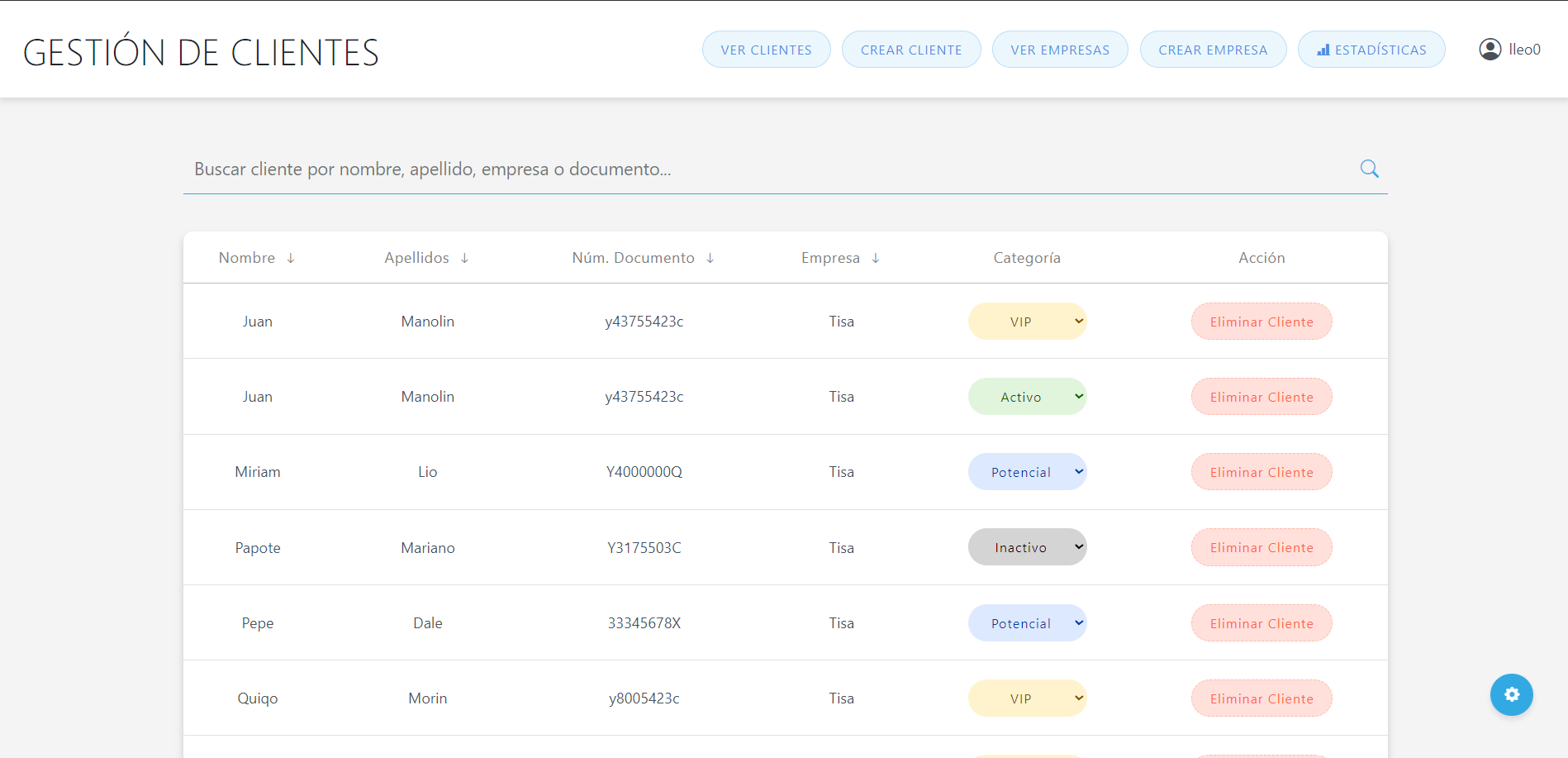Sort by Empresa column arrow
This screenshot has width=1568, height=758.
tap(876, 259)
